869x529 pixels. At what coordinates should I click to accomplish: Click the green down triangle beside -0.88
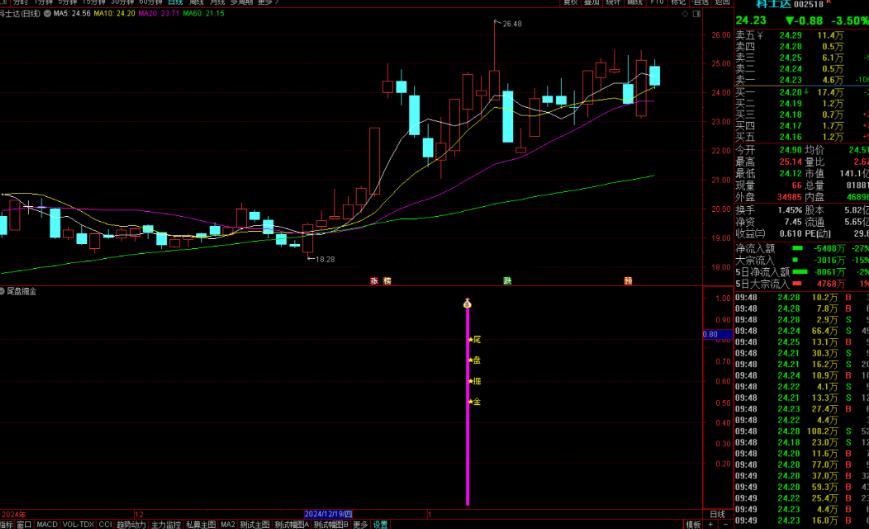[x=790, y=21]
